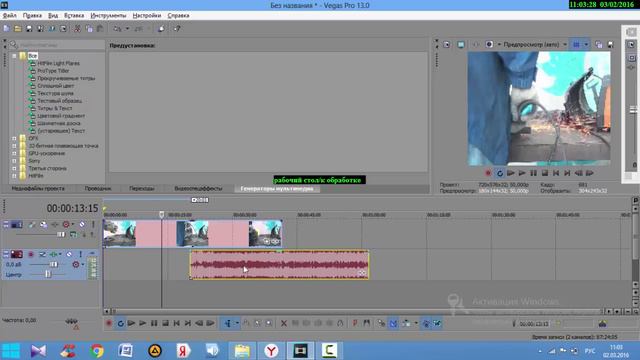Toggle Mute on video track 1

[x=82, y=224]
